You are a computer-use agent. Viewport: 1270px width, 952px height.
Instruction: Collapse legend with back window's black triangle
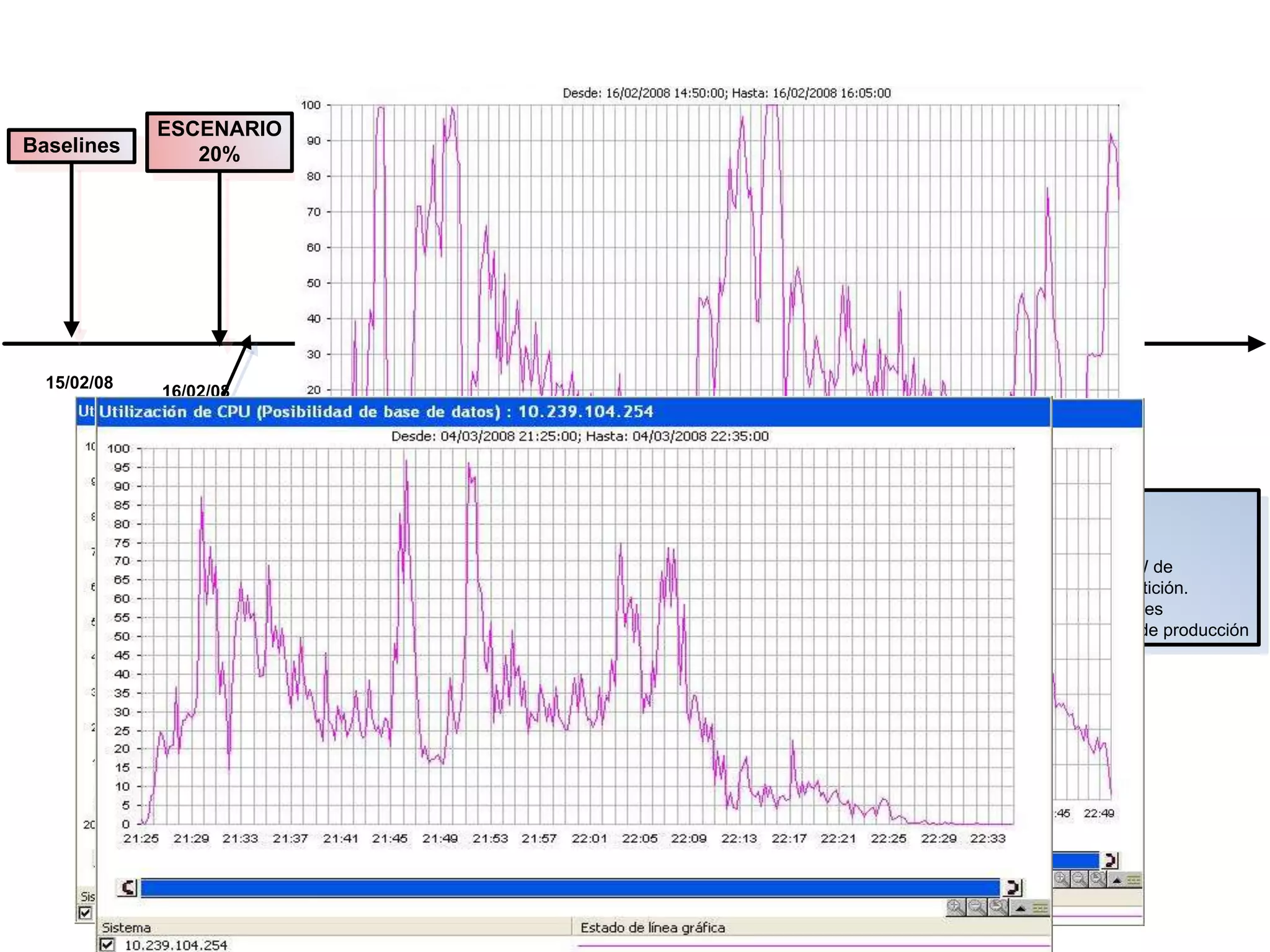pos(1117,880)
